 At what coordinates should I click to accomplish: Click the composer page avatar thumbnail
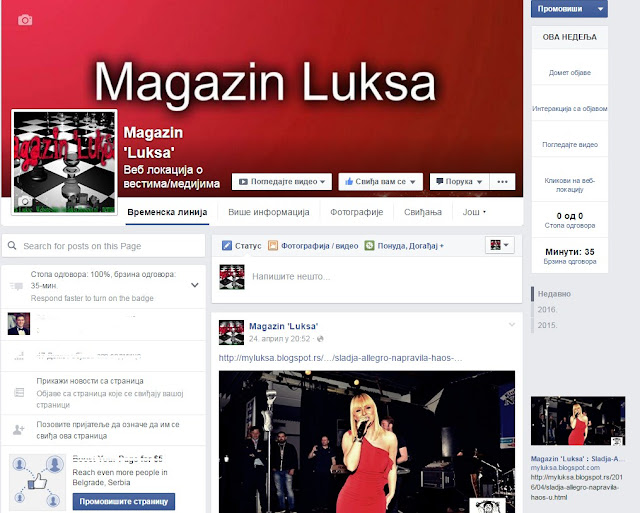click(x=232, y=277)
